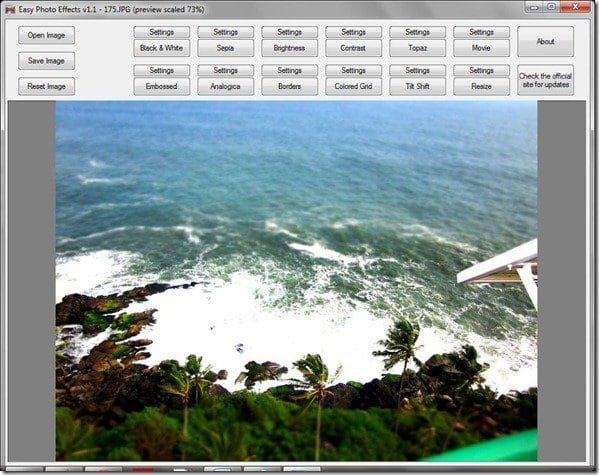Image resolution: width=599 pixels, height=475 pixels.
Task: Open Settings above Black & White
Action: (162, 32)
